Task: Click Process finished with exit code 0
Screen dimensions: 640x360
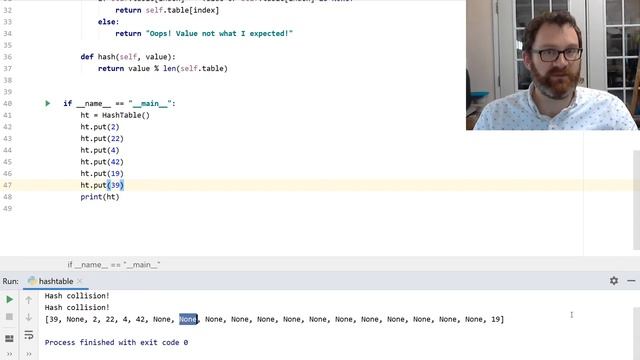Action: [x=116, y=343]
